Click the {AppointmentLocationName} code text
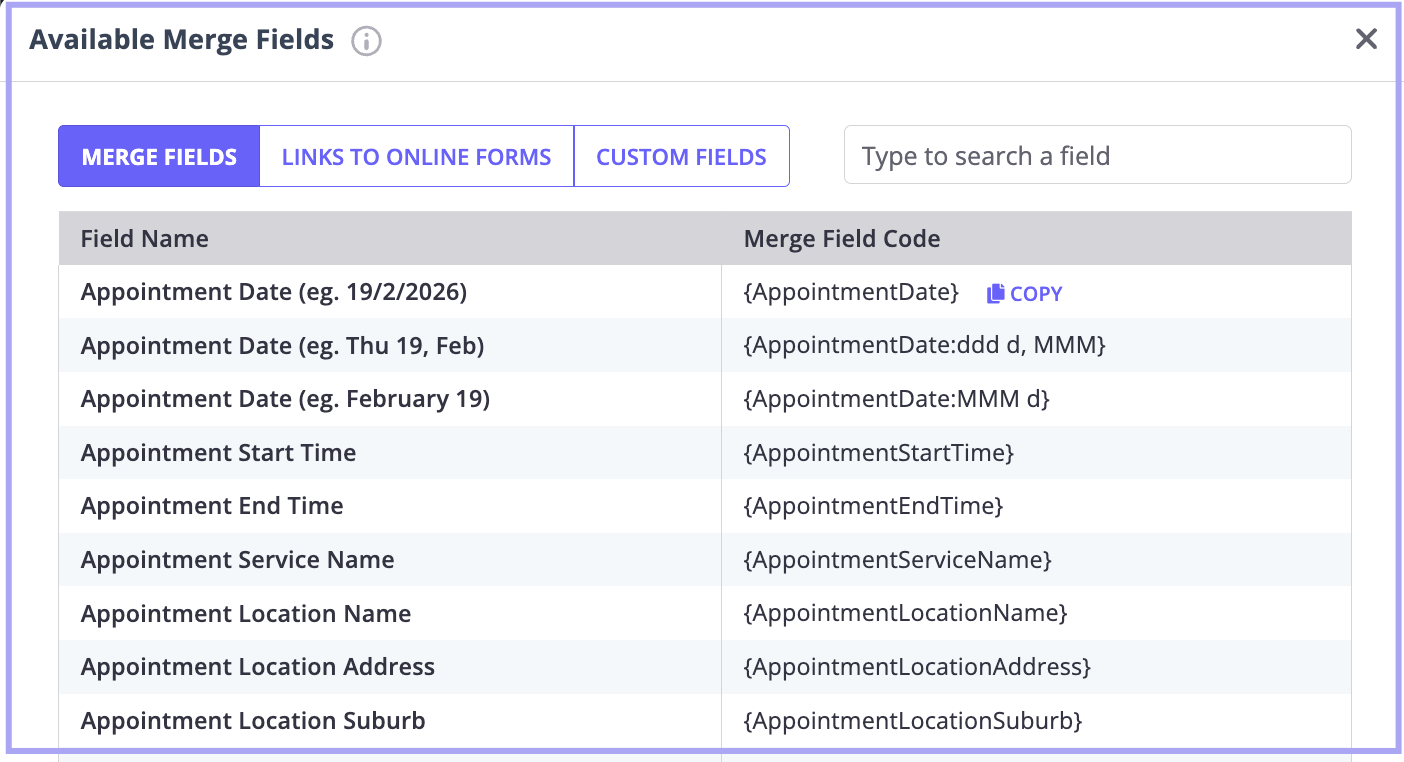 pos(905,613)
